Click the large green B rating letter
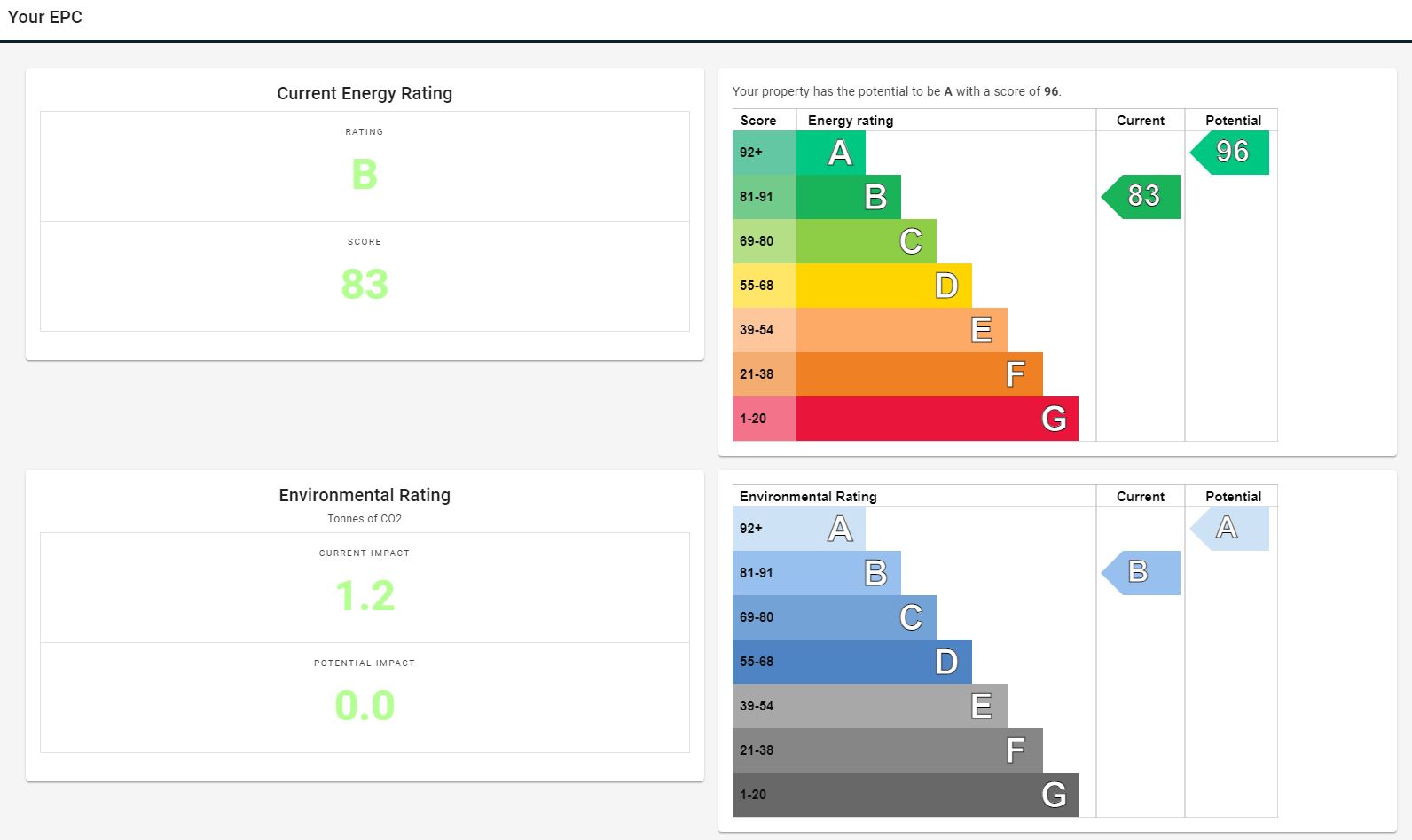The height and width of the screenshot is (840, 1412). point(365,174)
